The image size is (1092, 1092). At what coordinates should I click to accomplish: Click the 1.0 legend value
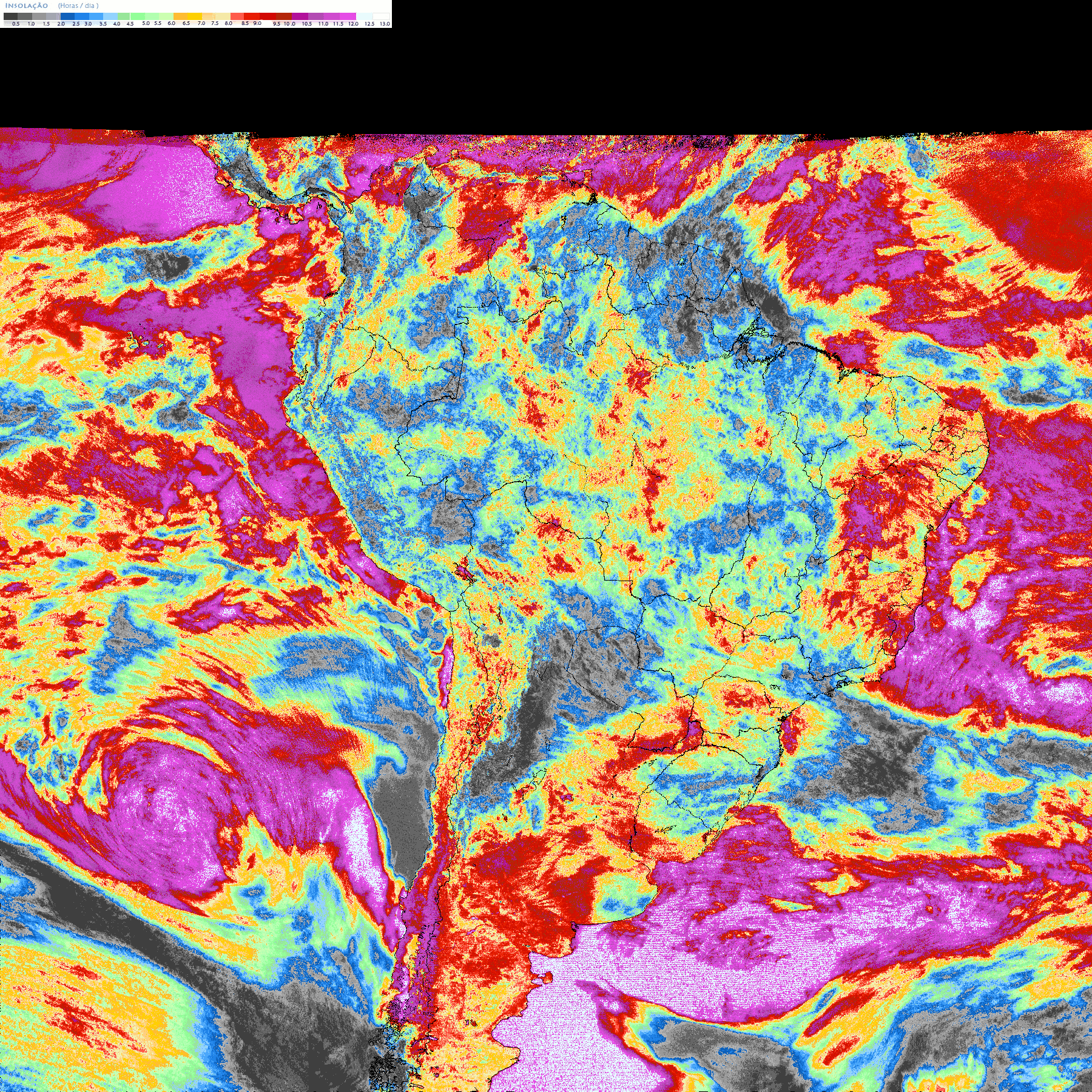(31, 24)
